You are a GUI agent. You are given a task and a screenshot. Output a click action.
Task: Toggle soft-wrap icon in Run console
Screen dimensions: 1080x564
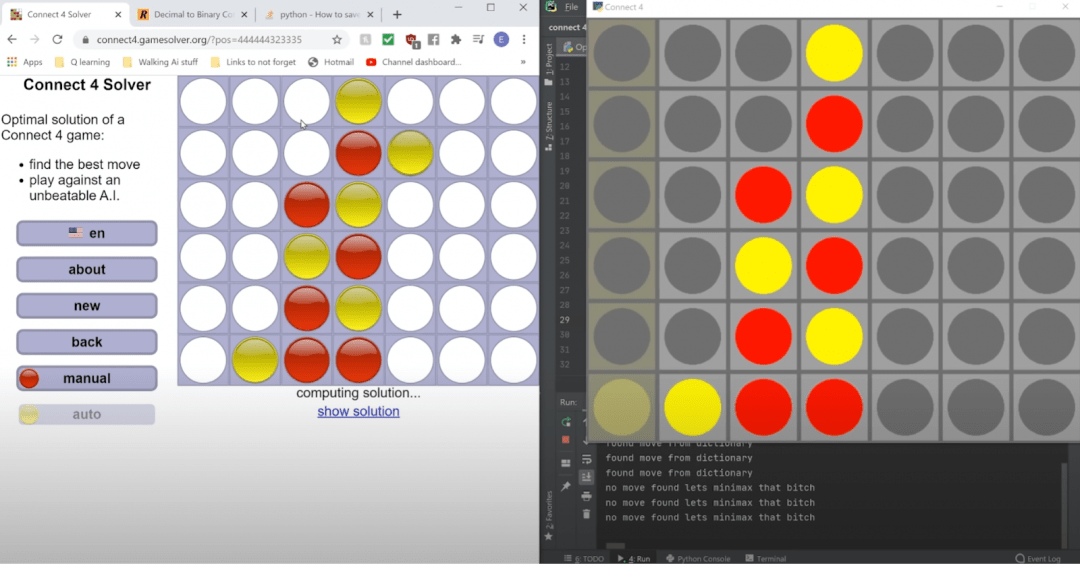tap(586, 461)
